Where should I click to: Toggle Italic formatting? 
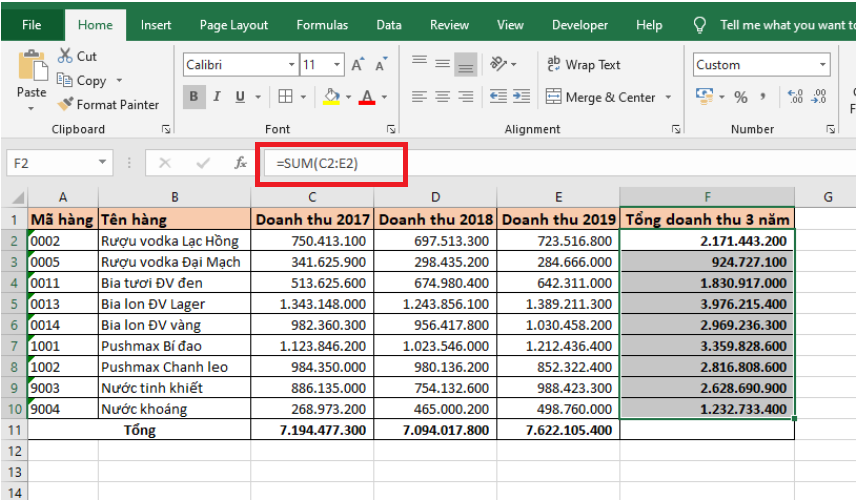click(217, 97)
